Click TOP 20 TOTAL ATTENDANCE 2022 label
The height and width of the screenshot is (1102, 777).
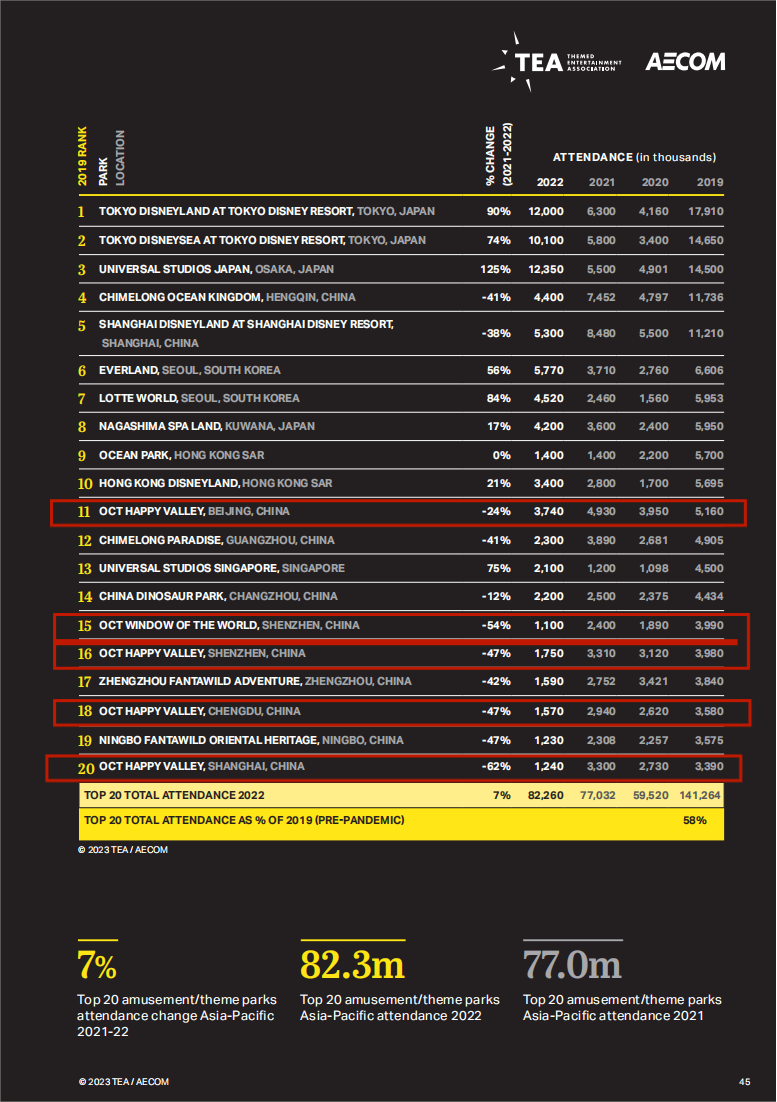174,795
